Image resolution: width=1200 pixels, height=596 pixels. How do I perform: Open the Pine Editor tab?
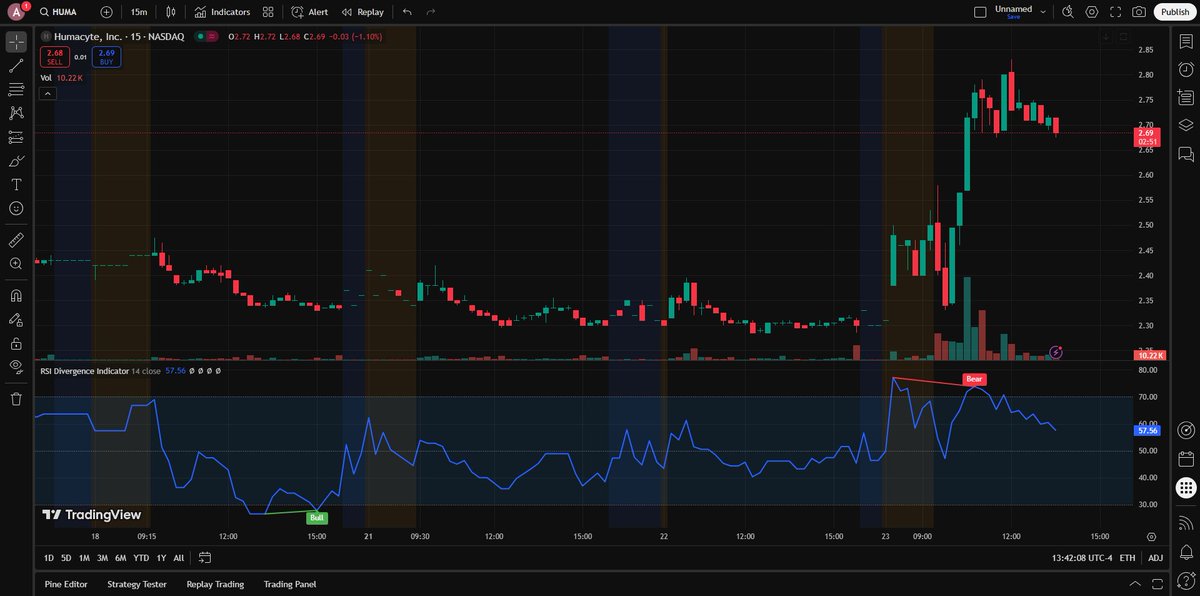pos(68,584)
